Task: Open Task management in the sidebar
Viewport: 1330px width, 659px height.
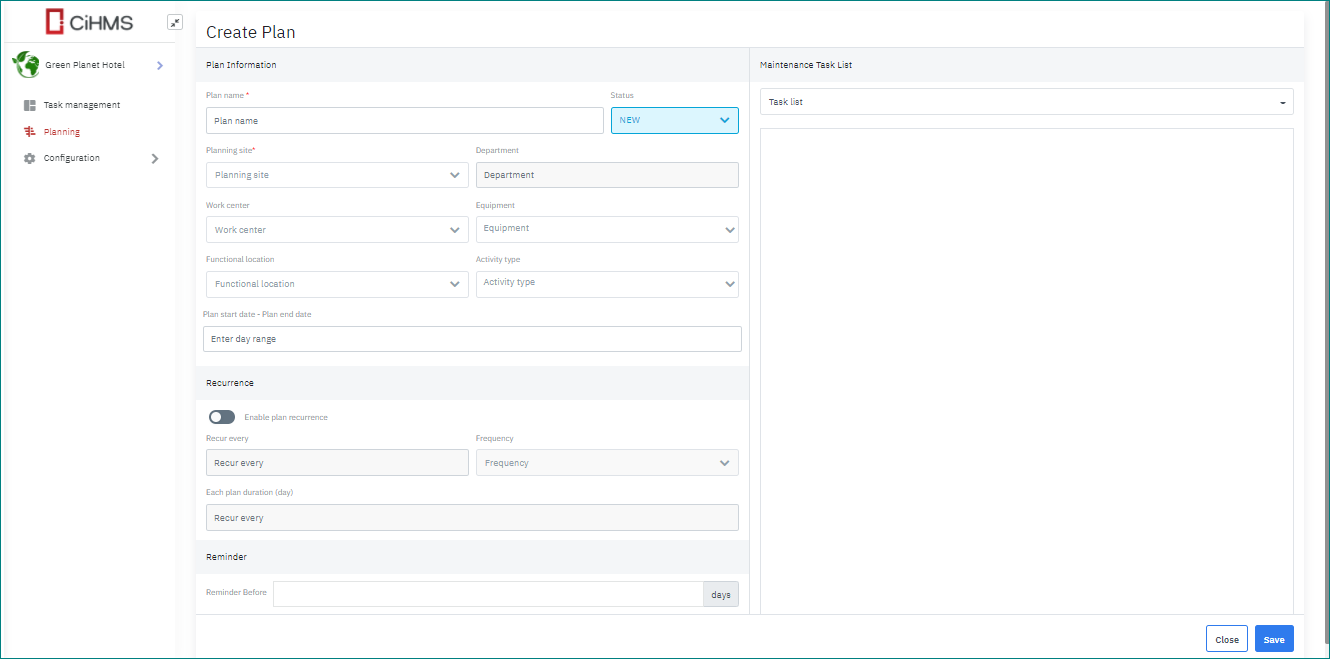Action: (81, 105)
